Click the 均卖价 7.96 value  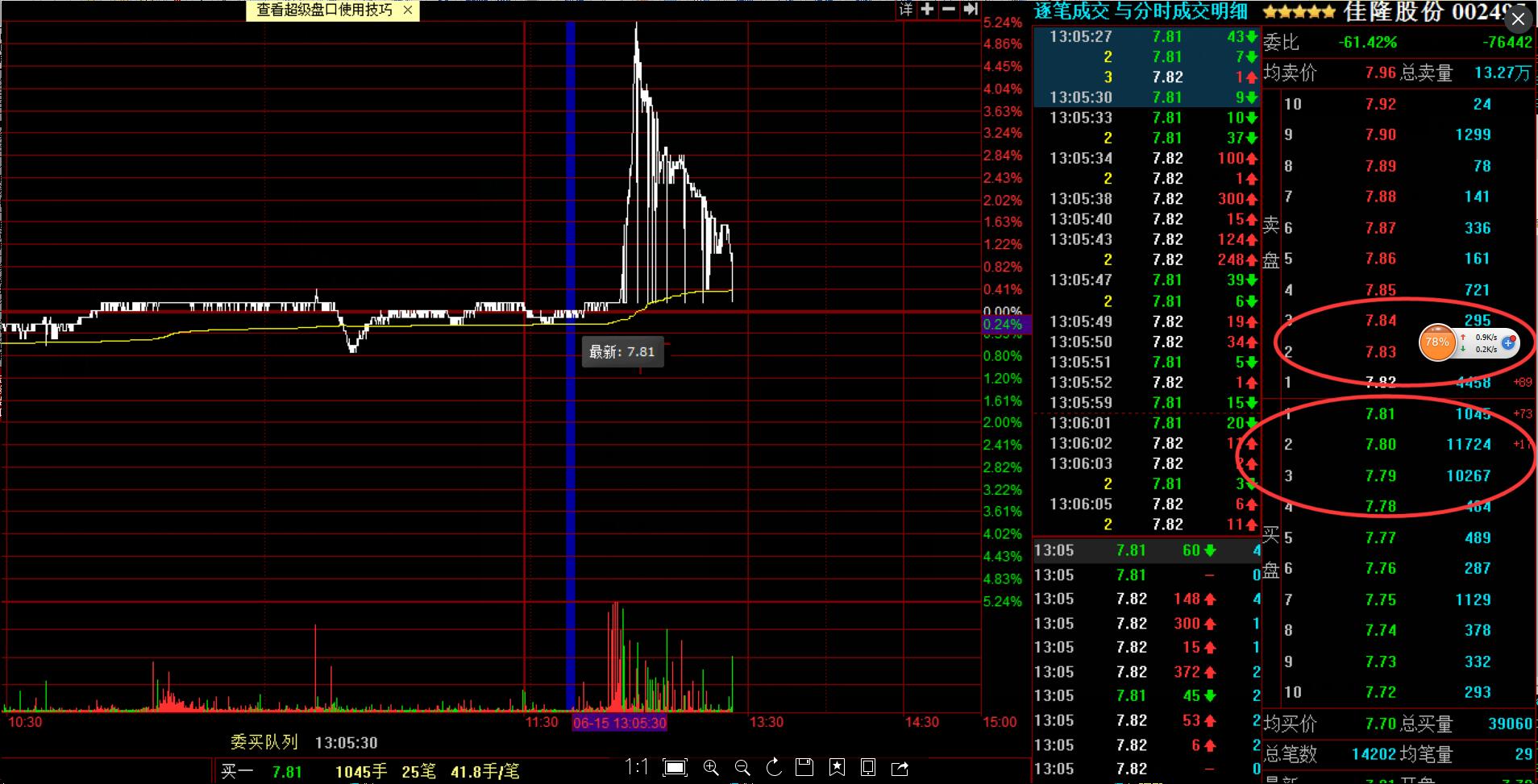[1380, 73]
